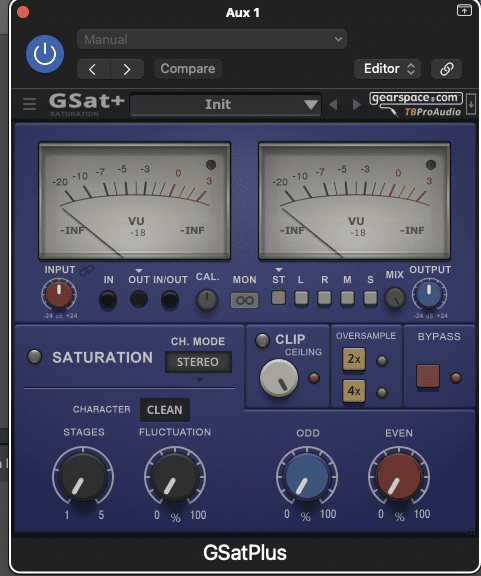
Task: Select the OUT meter source button
Action: pyautogui.click(x=139, y=299)
